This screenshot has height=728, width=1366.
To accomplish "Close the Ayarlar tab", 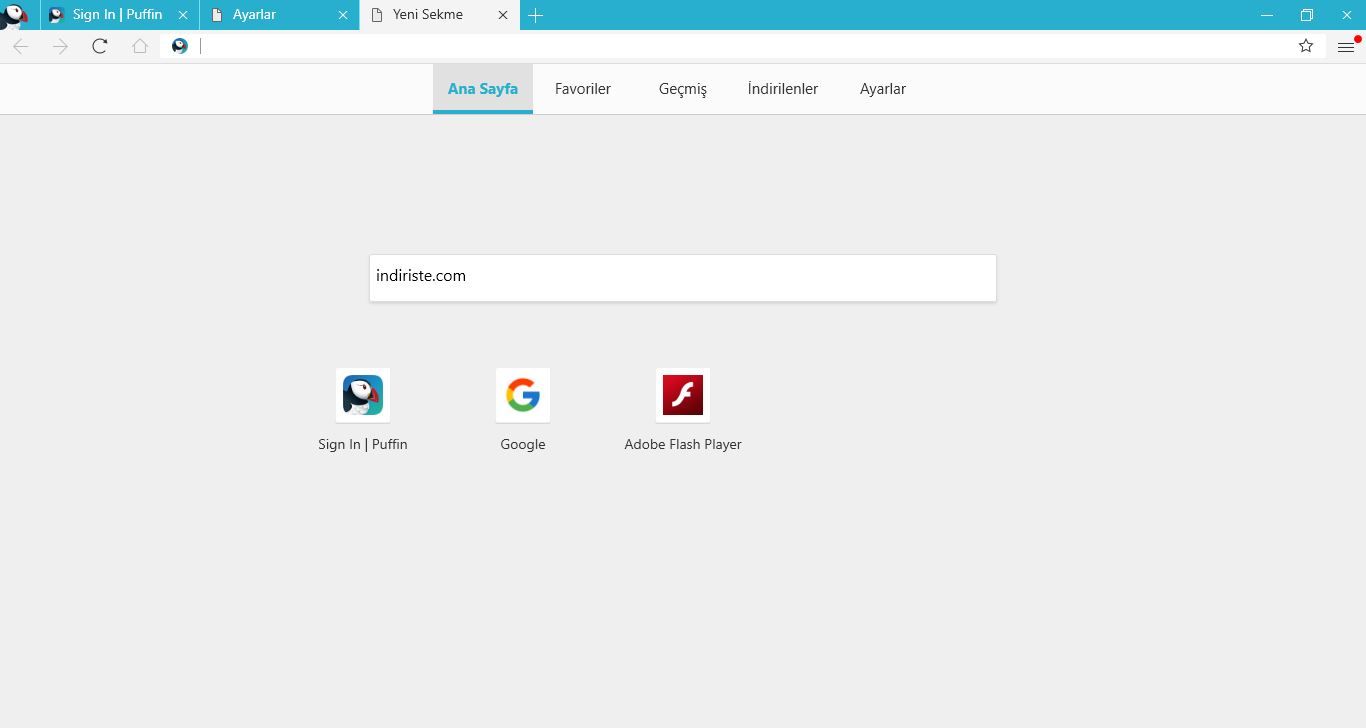I will (x=343, y=15).
